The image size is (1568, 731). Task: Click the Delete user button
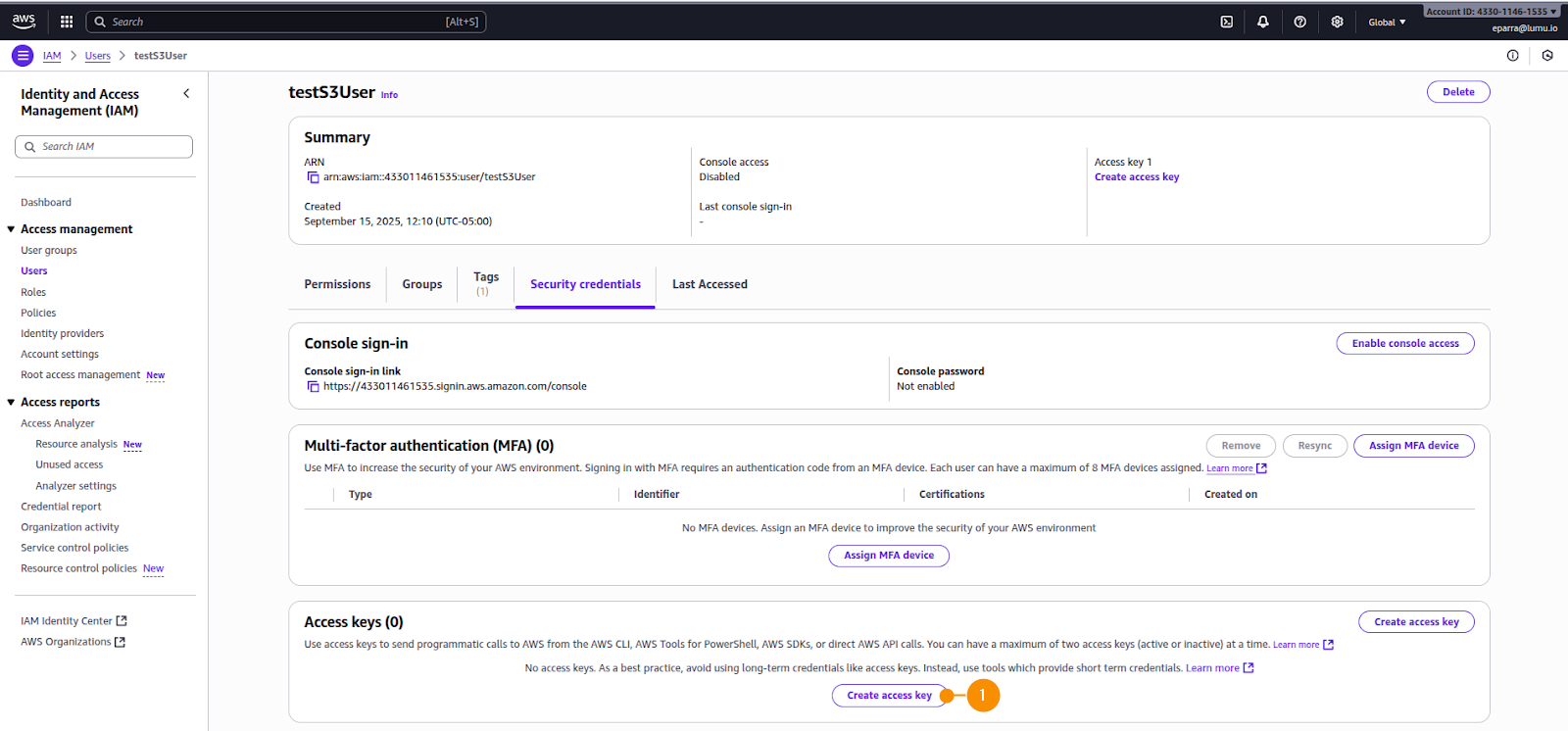pyautogui.click(x=1457, y=92)
